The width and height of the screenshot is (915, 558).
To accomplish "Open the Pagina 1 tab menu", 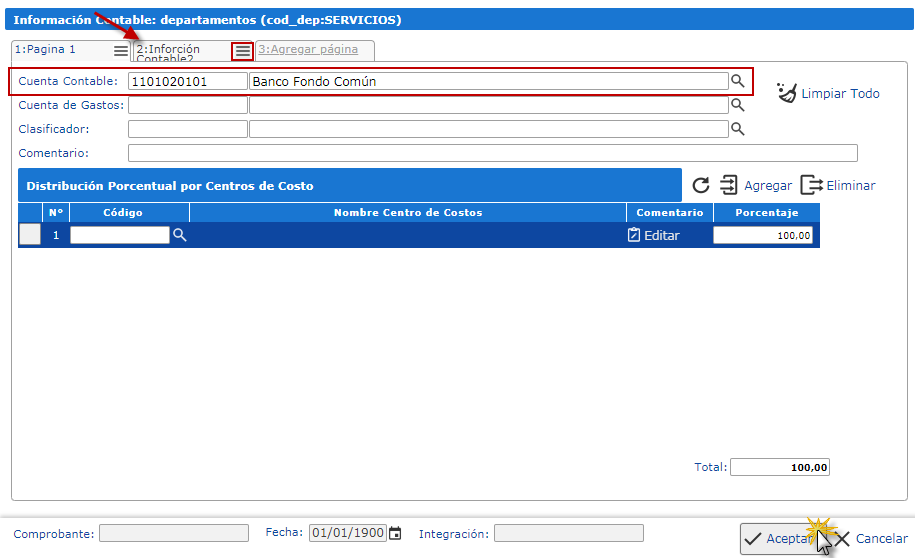I will (120, 50).
